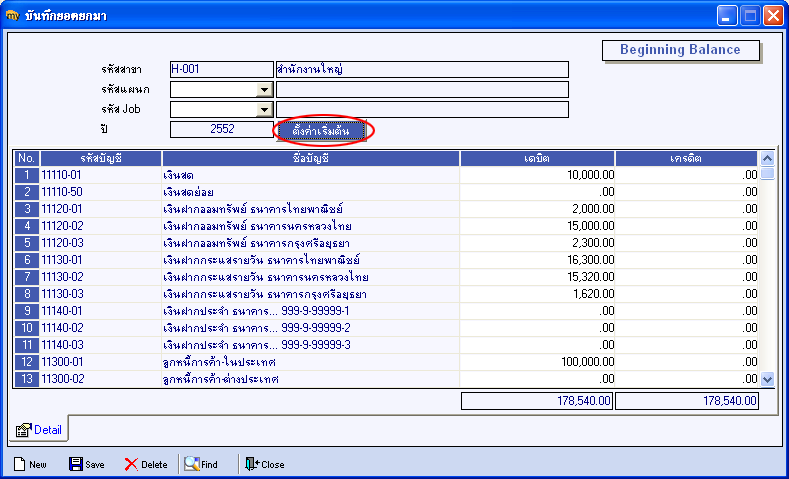Viewport: 789px width, 479px height.
Task: Click debit cell 100,000.00 of row 12
Action: point(537,362)
